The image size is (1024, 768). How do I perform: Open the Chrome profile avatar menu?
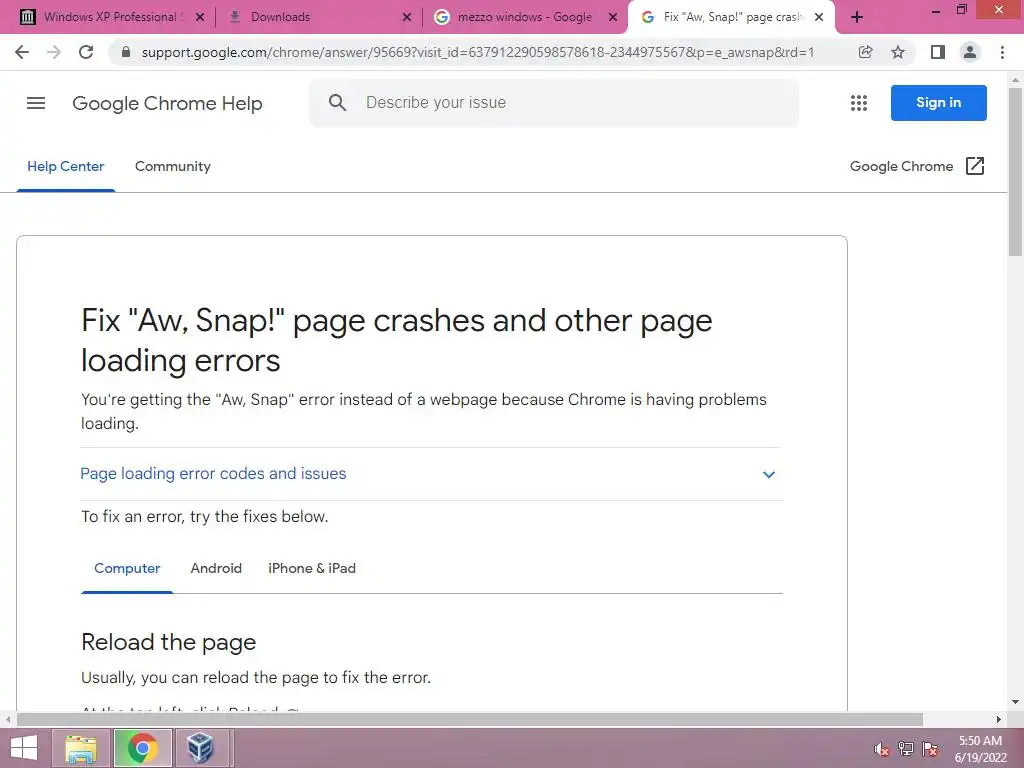point(970,52)
